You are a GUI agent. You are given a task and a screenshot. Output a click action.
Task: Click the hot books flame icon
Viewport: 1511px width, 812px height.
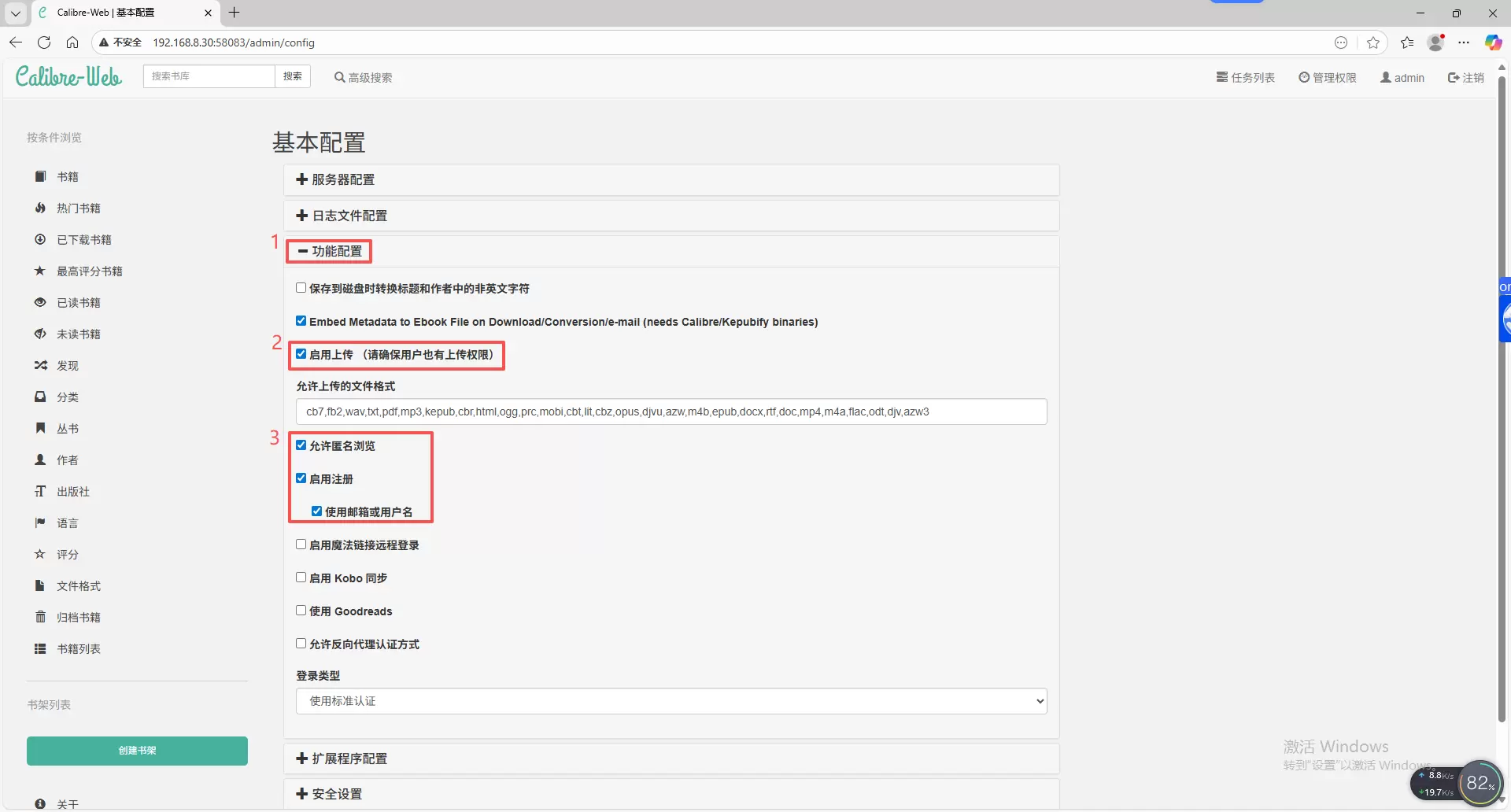click(40, 209)
